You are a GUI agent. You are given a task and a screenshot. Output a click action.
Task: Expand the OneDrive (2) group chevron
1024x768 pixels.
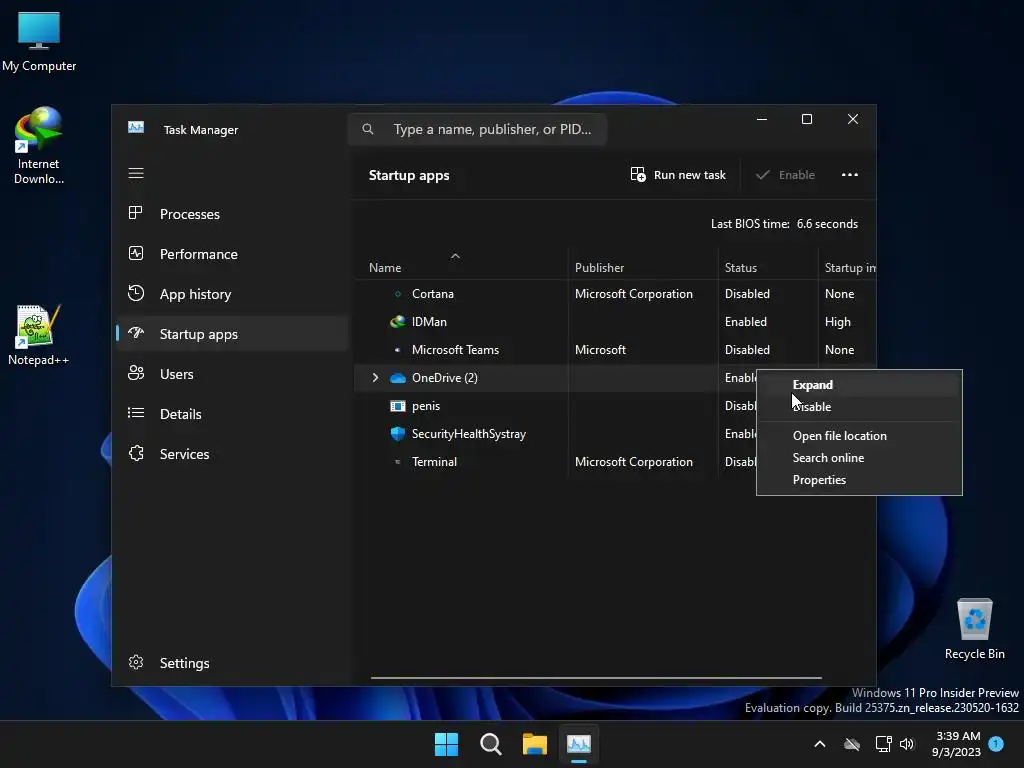click(376, 377)
